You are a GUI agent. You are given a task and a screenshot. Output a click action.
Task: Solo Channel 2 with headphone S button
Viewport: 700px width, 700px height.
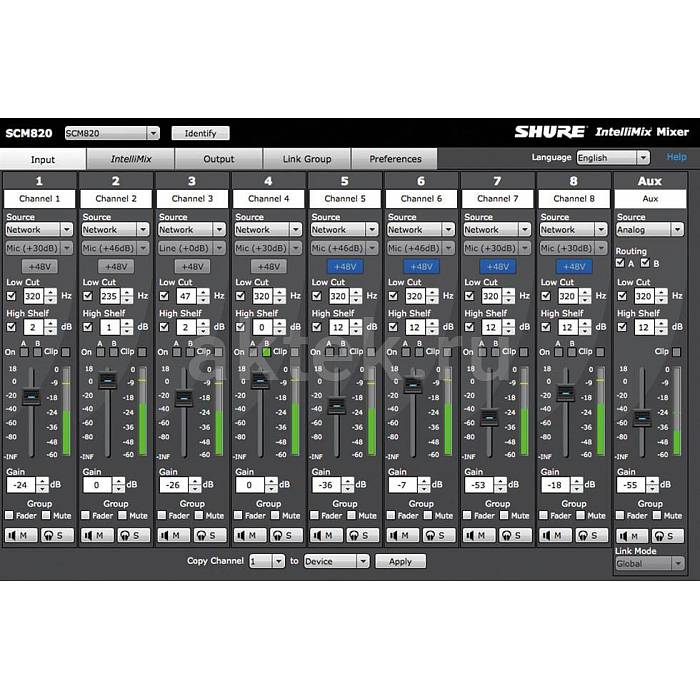pos(134,535)
